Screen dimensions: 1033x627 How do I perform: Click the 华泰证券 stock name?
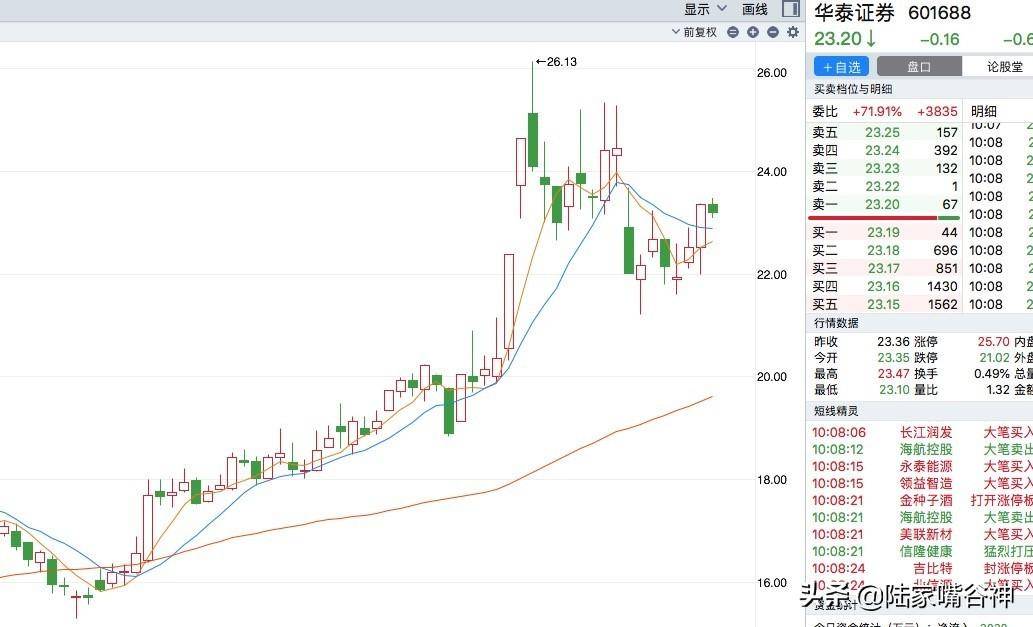[854, 13]
